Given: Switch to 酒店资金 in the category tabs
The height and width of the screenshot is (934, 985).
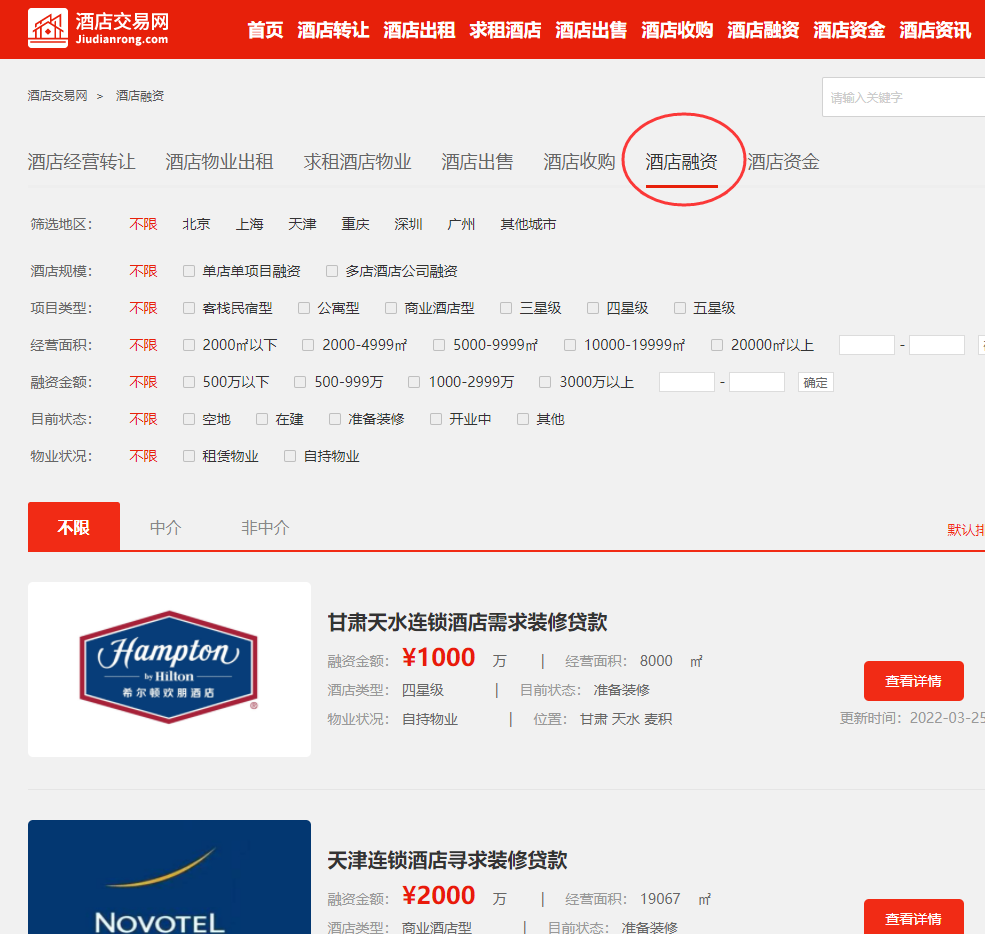Looking at the screenshot, I should 783,162.
